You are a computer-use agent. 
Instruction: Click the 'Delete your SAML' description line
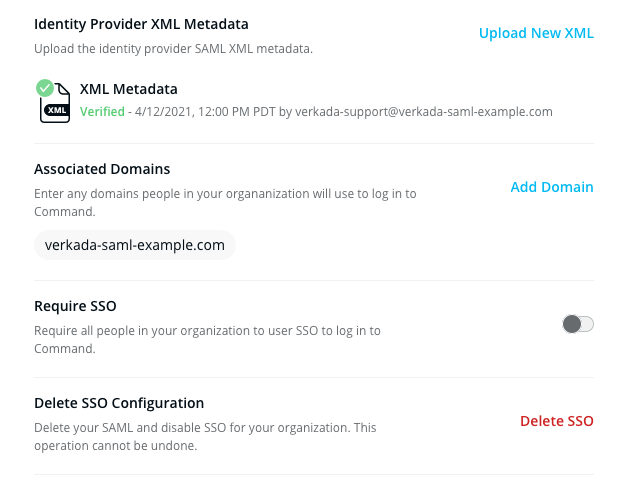pos(205,427)
